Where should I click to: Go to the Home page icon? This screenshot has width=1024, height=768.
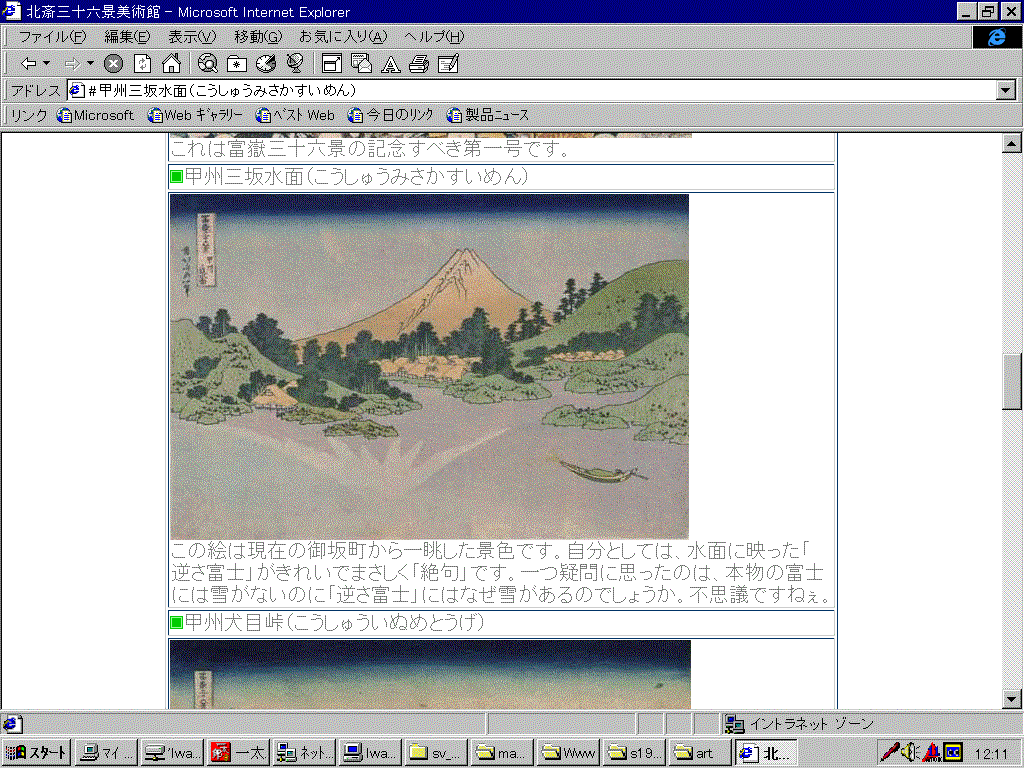click(171, 63)
